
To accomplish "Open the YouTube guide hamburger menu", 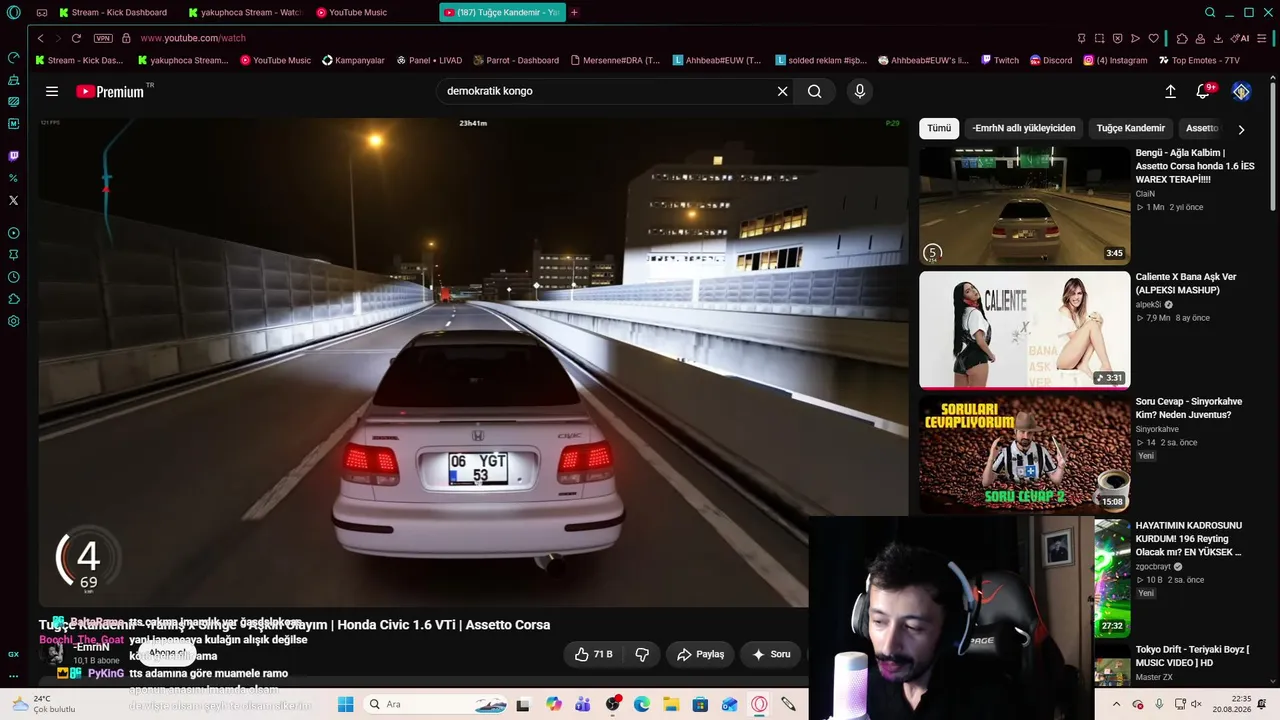I will pos(52,91).
